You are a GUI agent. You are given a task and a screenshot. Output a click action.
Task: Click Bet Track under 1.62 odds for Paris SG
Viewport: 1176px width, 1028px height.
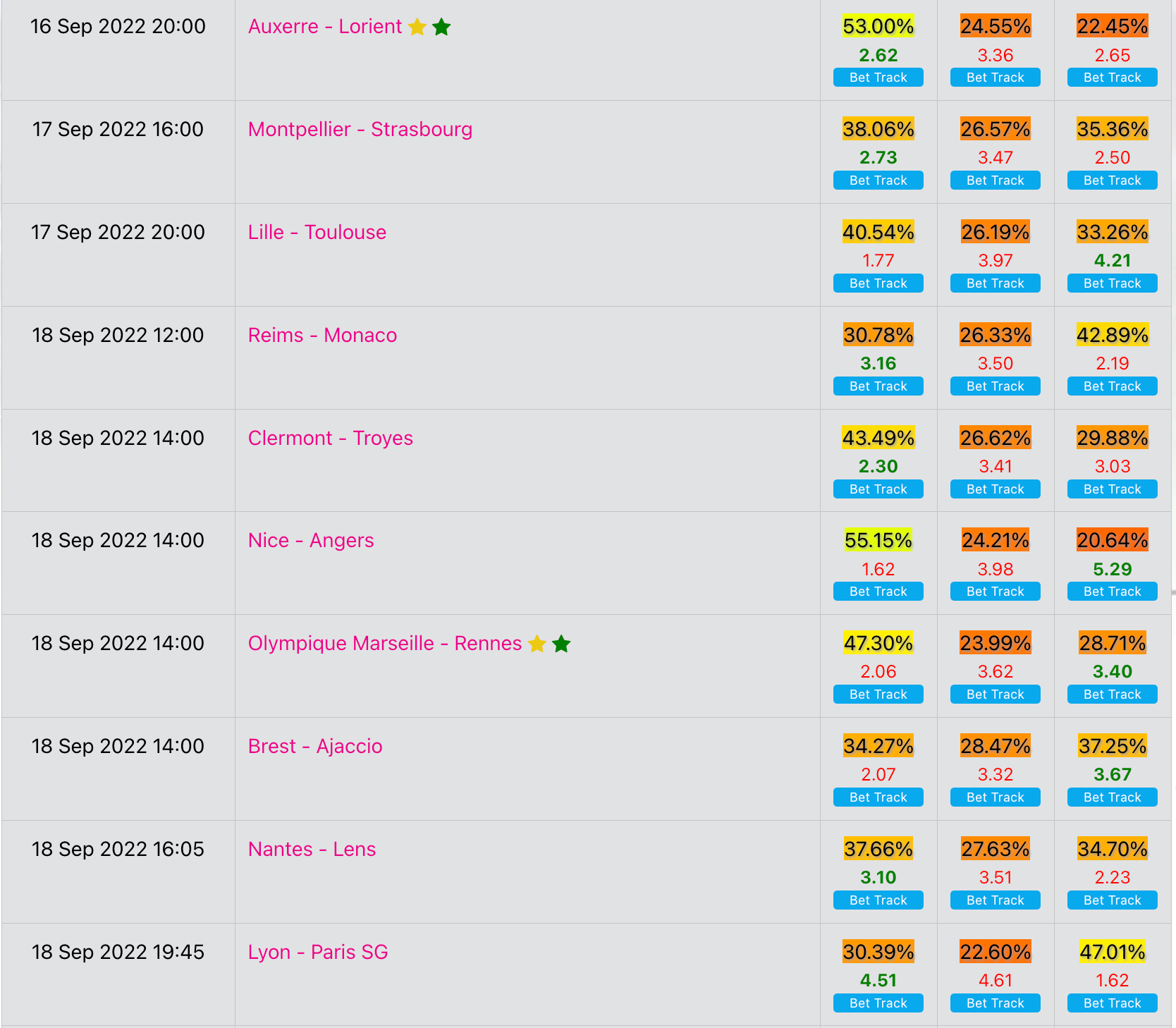[x=1113, y=1003]
